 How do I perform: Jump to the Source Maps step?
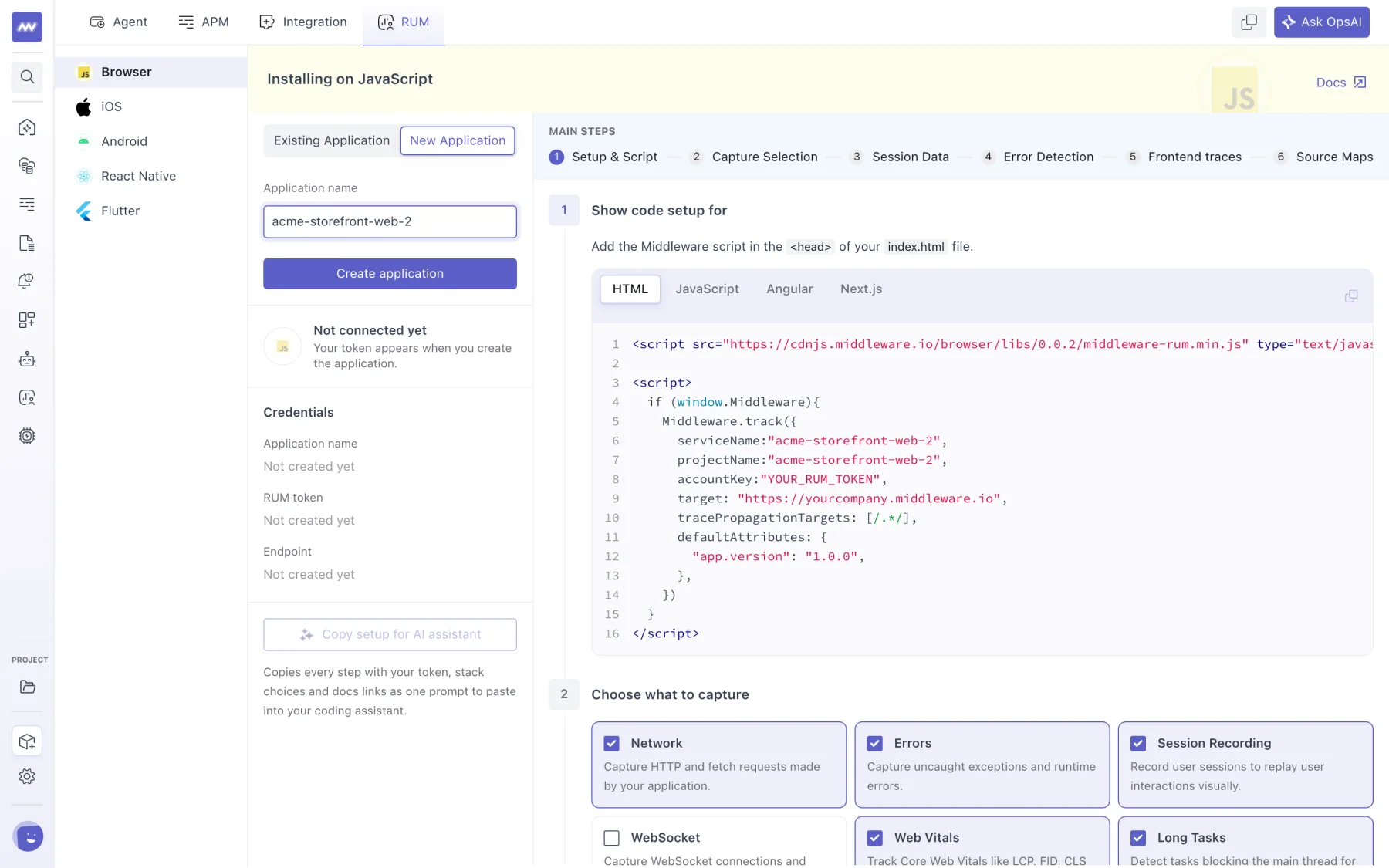pyautogui.click(x=1323, y=157)
